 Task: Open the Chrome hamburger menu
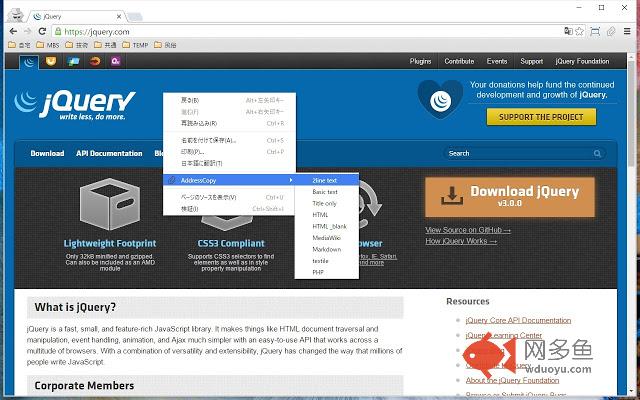(627, 31)
